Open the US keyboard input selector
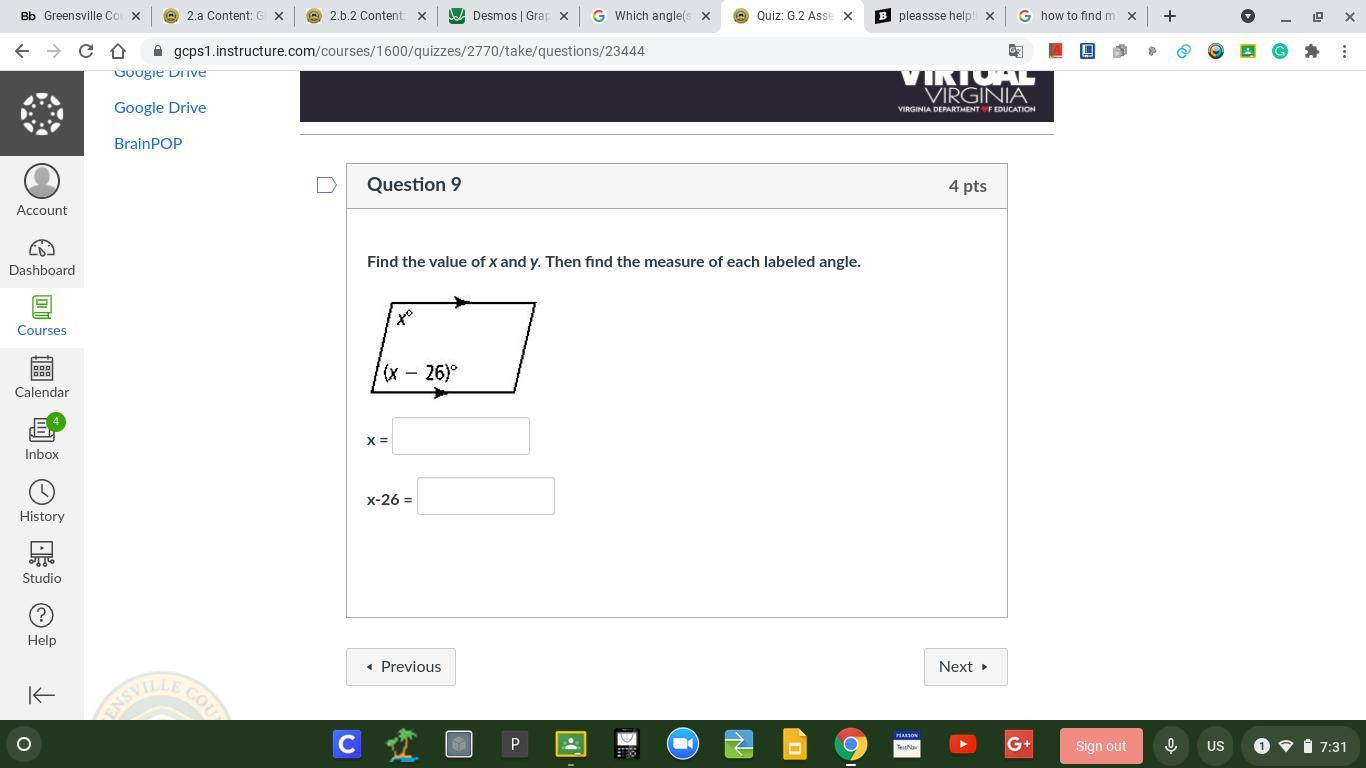Screen dimensions: 1366x768 (1216, 746)
